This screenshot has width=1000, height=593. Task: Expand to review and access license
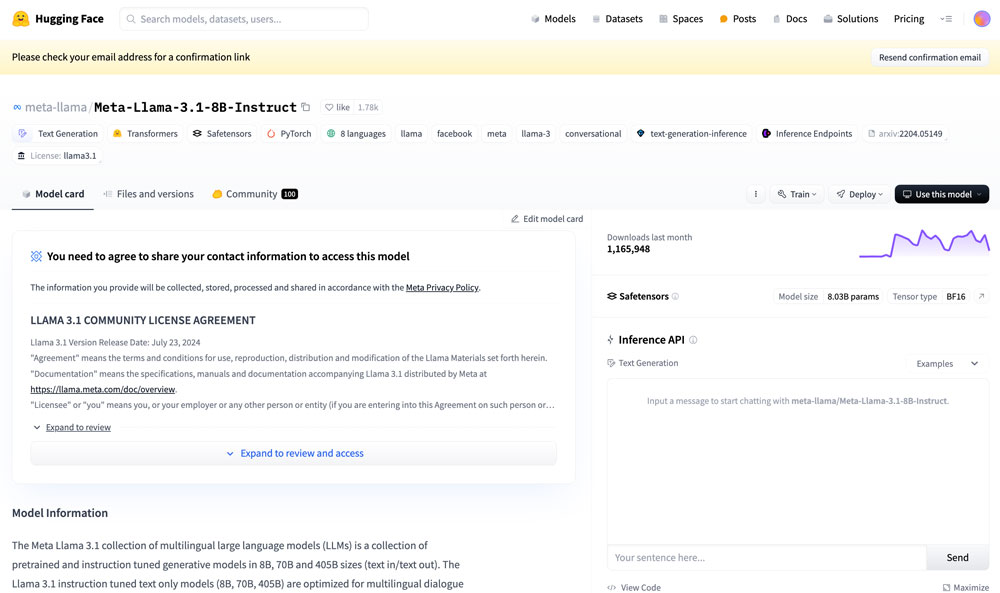pyautogui.click(x=293, y=454)
